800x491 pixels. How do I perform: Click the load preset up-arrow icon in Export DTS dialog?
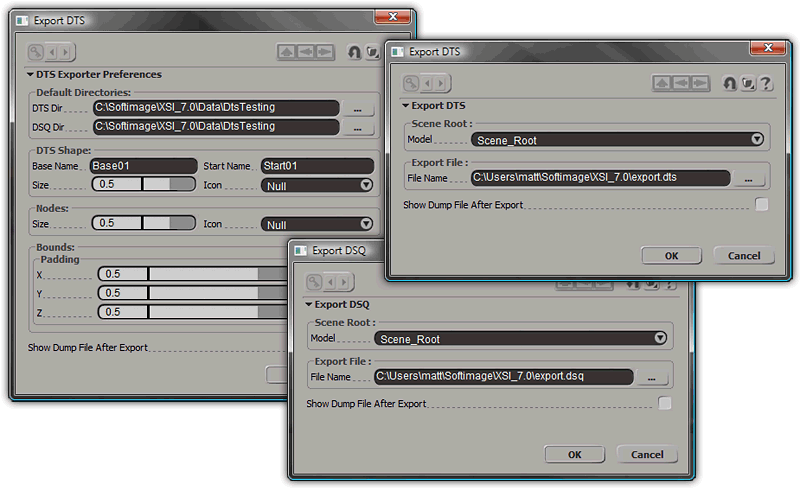click(x=662, y=83)
